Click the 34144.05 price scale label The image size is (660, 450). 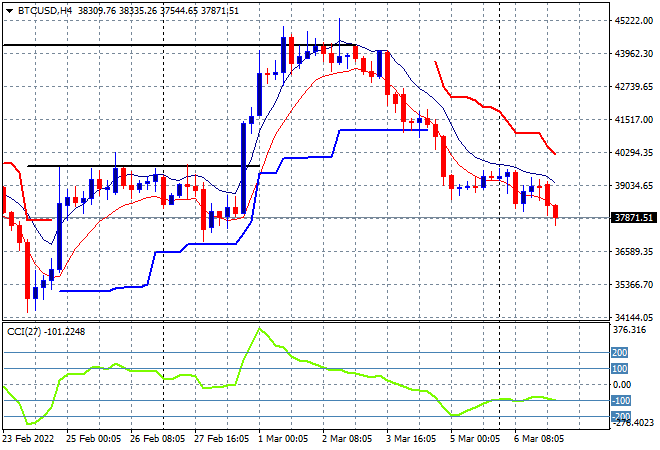click(634, 317)
